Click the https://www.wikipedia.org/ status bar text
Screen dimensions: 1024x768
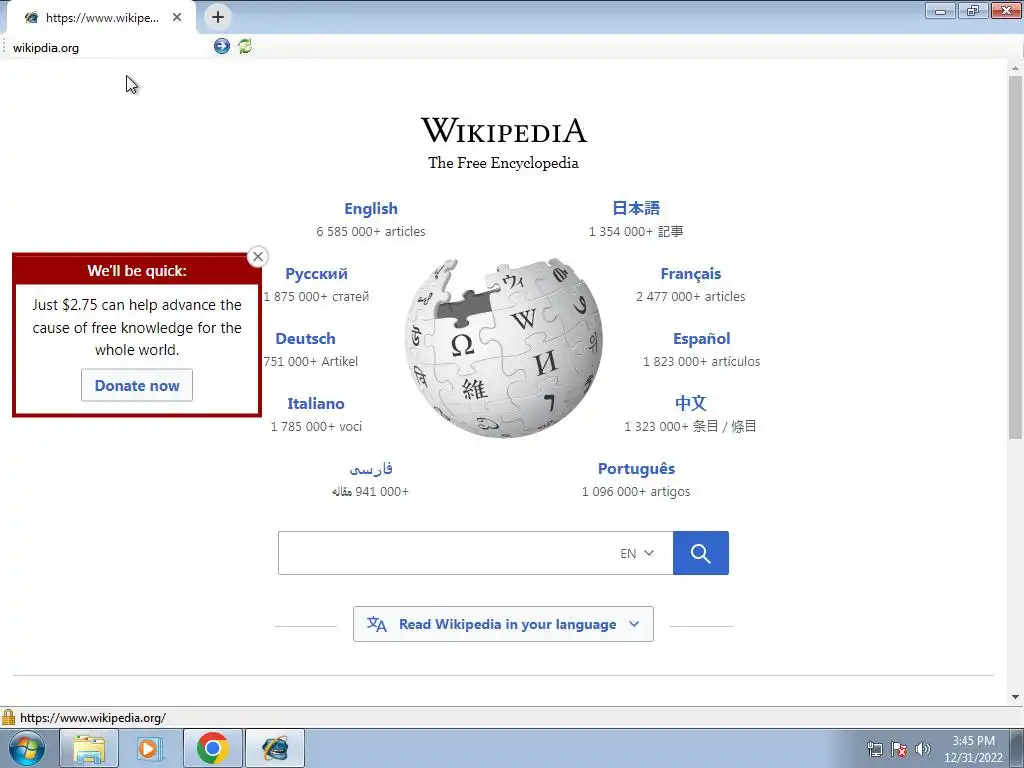(x=93, y=718)
